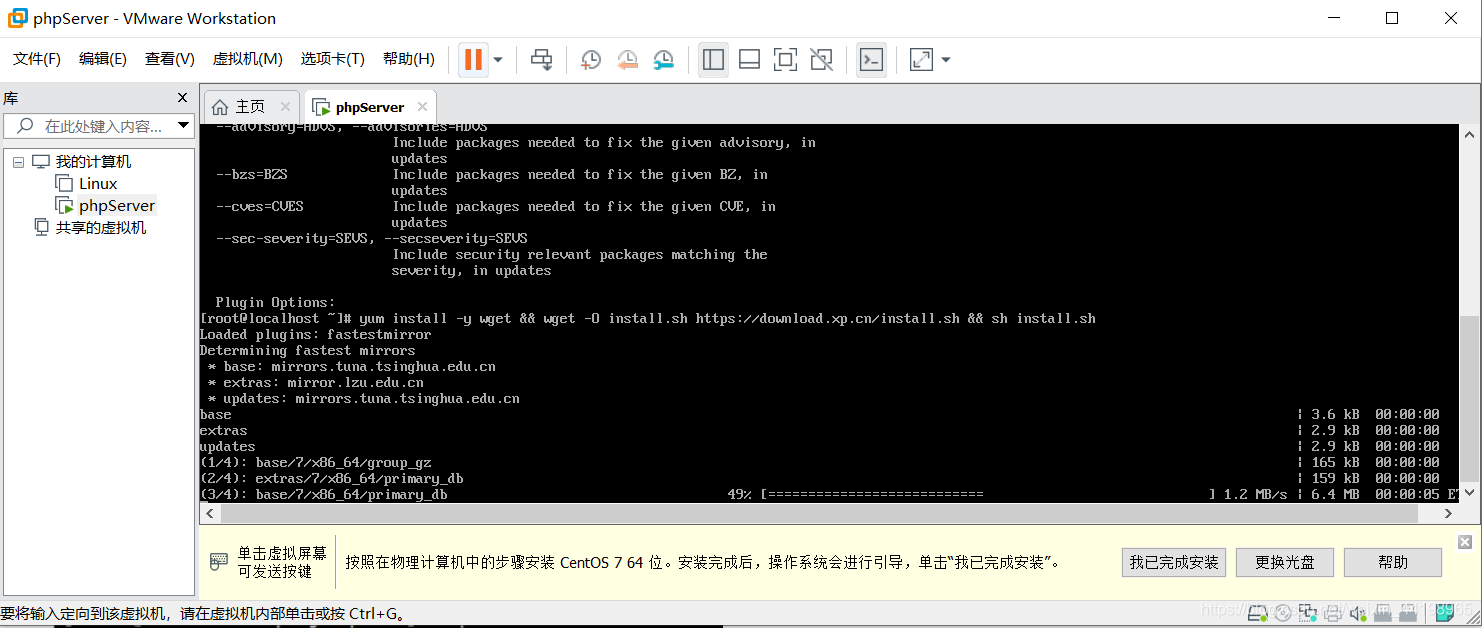Screen dimensions: 1482x628
Task: Open the fullscreen button dropdown arrow
Action: (944, 59)
